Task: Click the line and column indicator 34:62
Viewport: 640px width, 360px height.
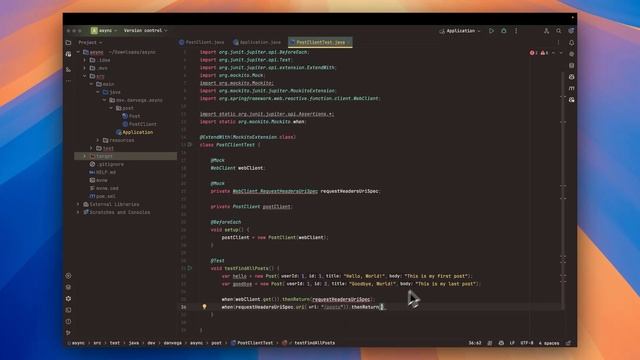Action: [x=475, y=343]
